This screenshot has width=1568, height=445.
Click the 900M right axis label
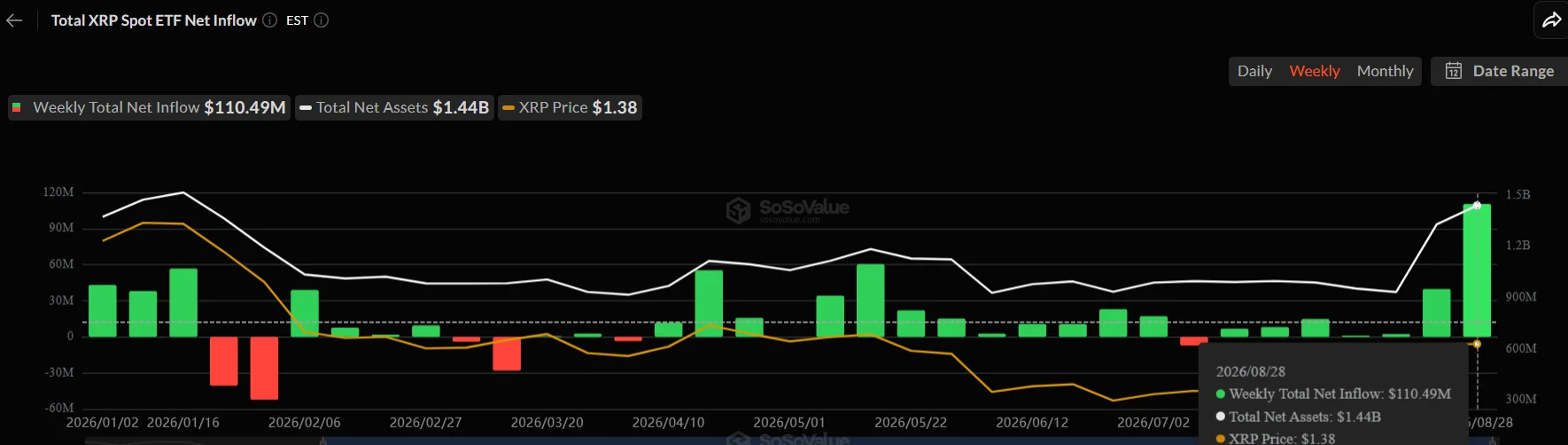1521,297
